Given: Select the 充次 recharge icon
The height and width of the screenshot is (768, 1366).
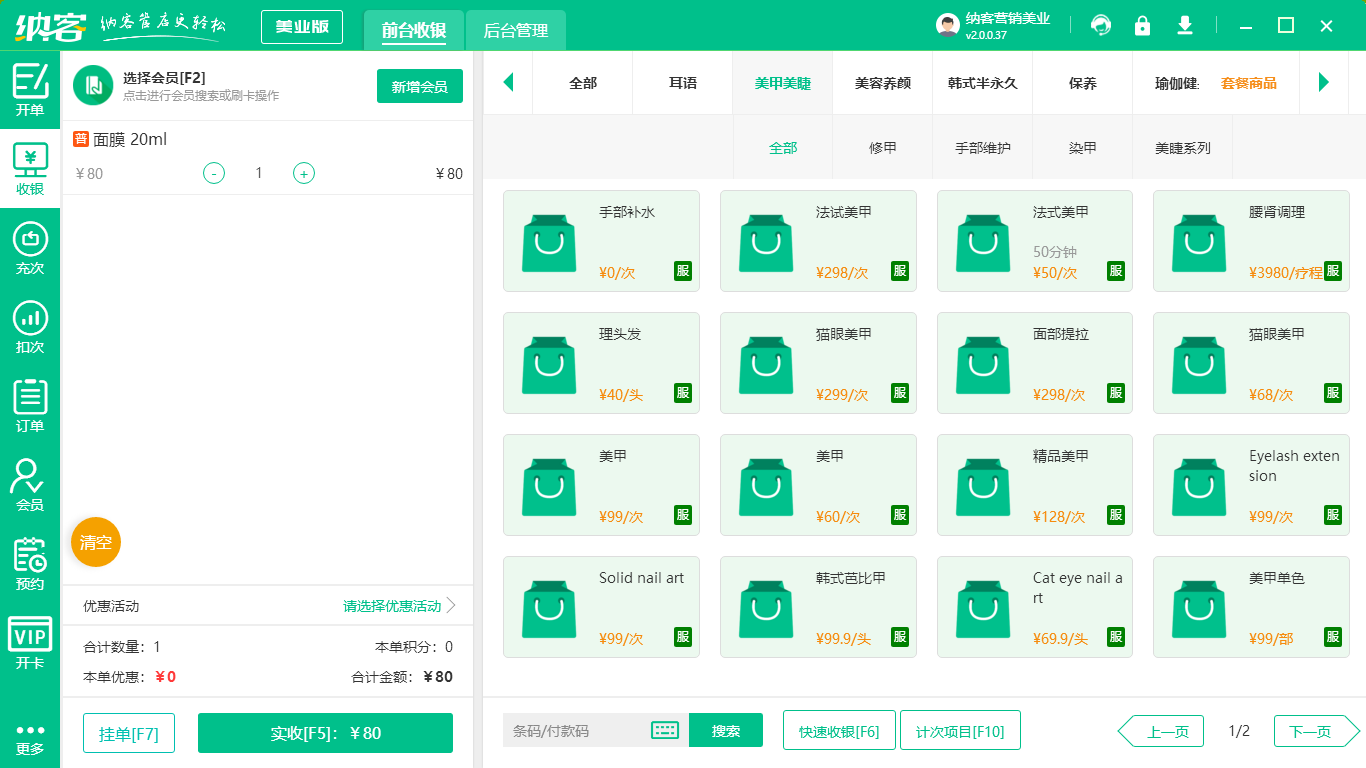Looking at the screenshot, I should coord(30,245).
